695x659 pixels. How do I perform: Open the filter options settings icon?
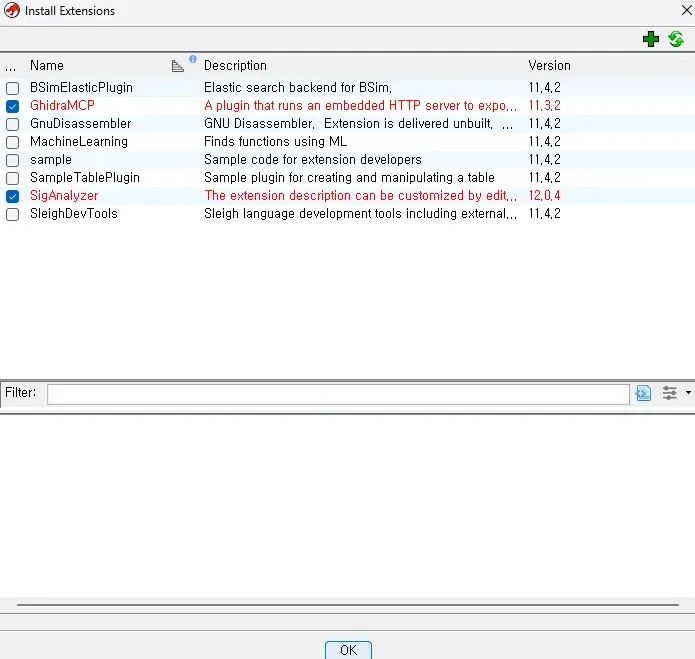point(670,393)
